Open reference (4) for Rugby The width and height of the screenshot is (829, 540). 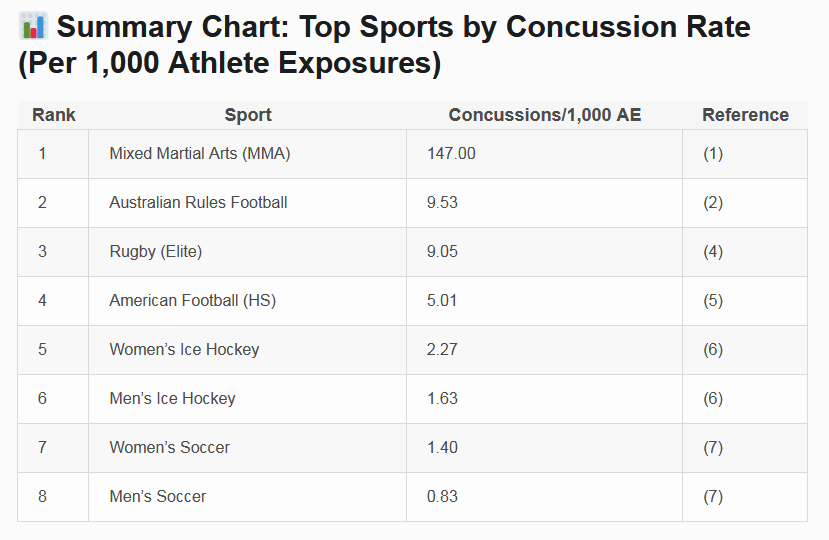(x=713, y=252)
